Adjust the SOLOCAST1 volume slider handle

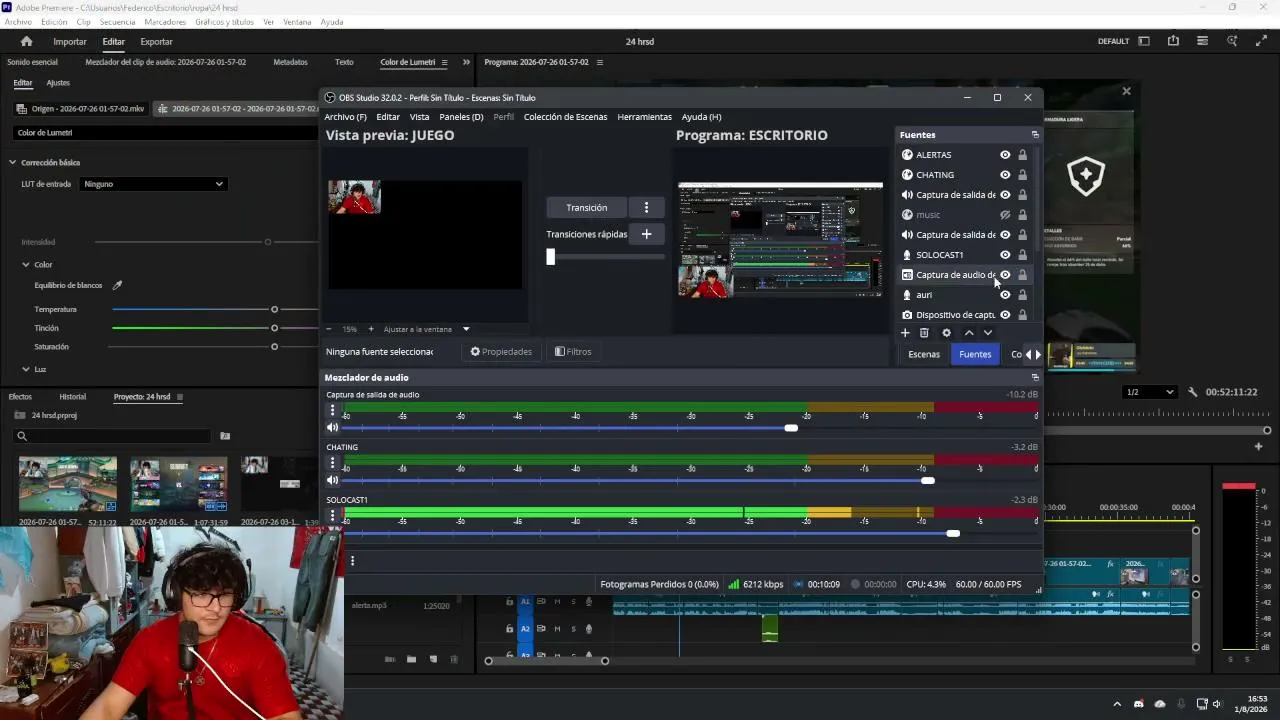coord(953,533)
